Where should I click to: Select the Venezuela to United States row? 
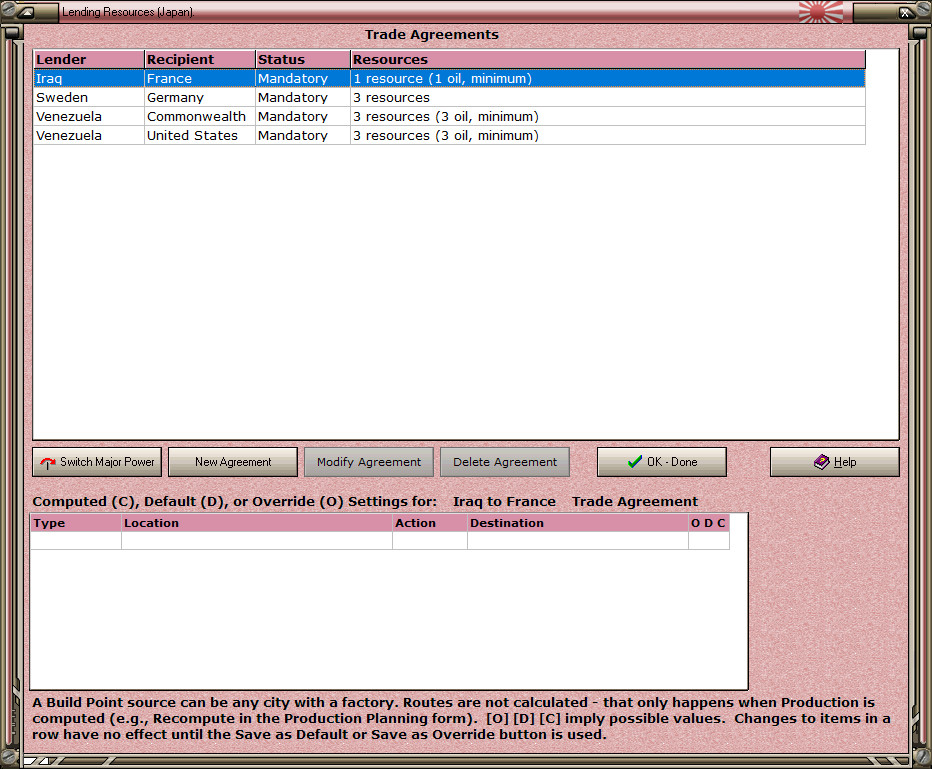pyautogui.click(x=449, y=135)
